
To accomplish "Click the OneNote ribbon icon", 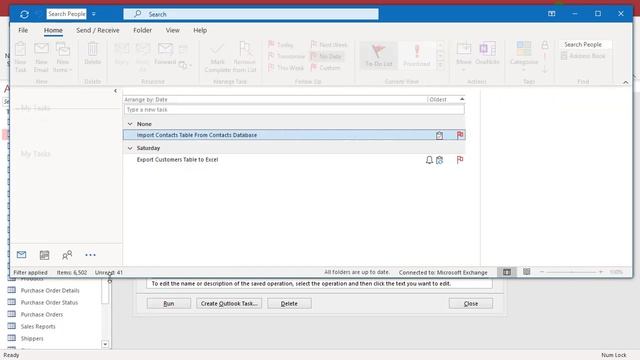I will (x=487, y=53).
